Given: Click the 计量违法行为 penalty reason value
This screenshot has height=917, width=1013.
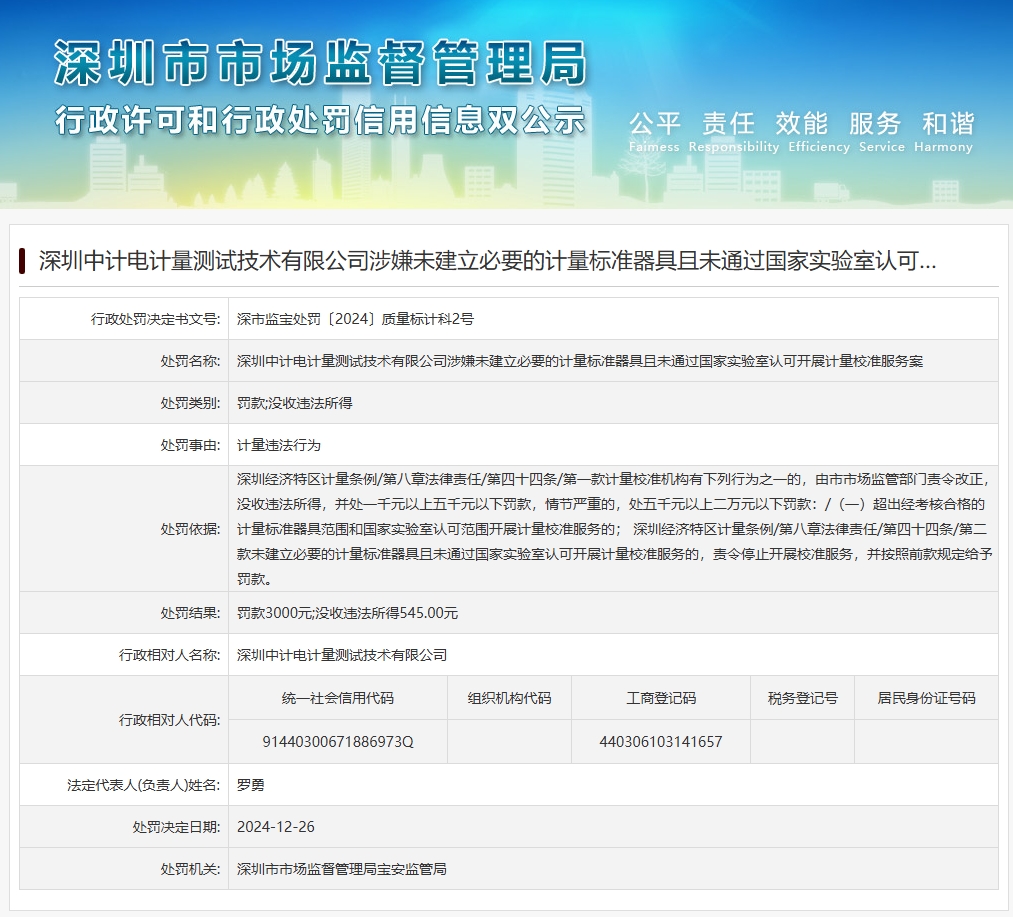Looking at the screenshot, I should [x=279, y=445].
